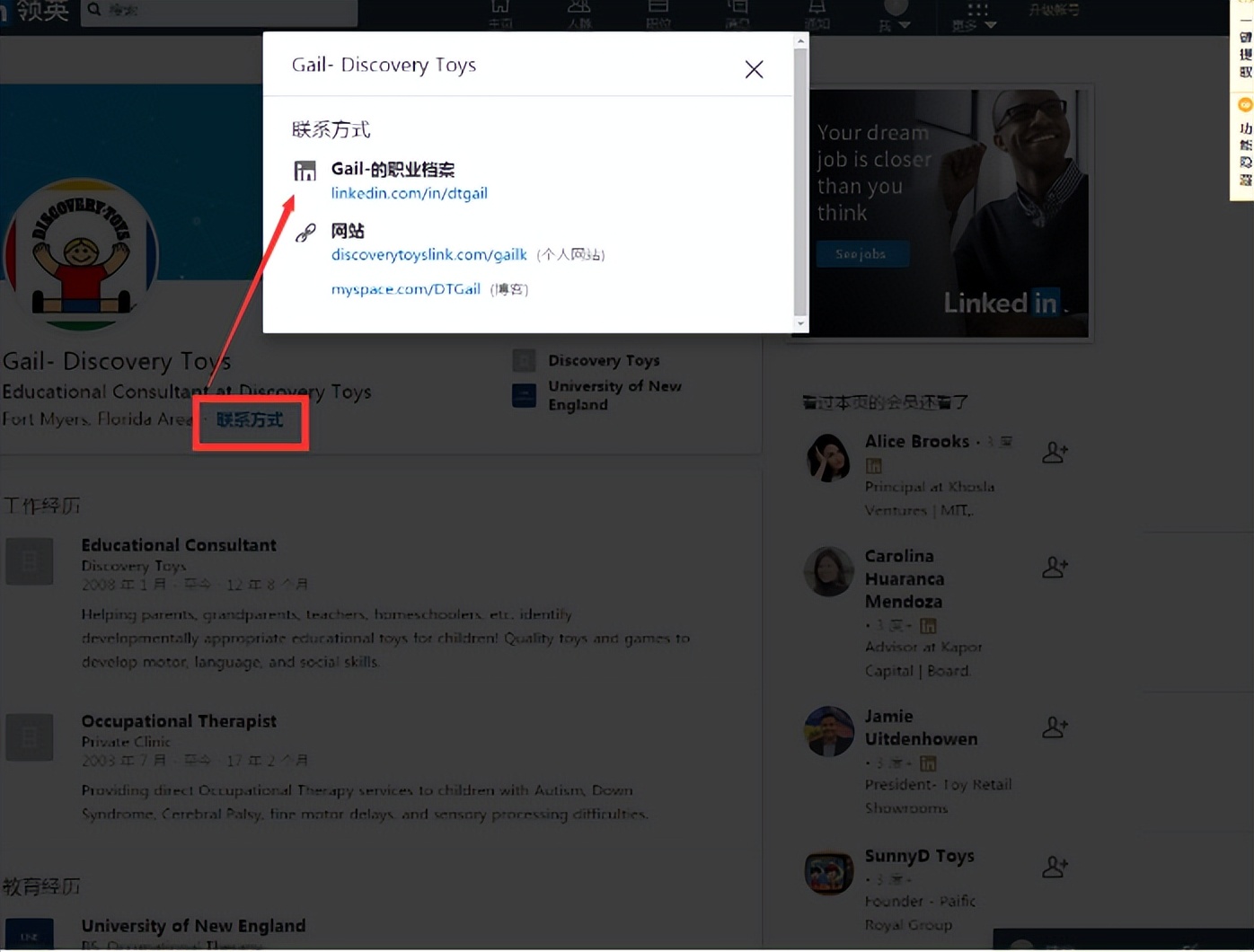Viewport: 1254px width, 952px height.
Task: Click the magnifier icon in search box
Action: click(x=94, y=11)
